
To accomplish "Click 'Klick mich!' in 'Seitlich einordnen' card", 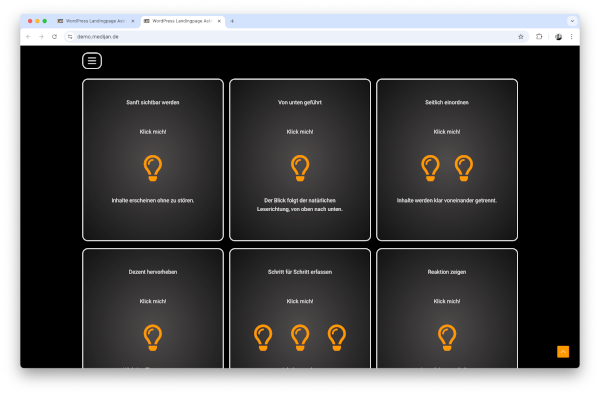I will tap(447, 132).
